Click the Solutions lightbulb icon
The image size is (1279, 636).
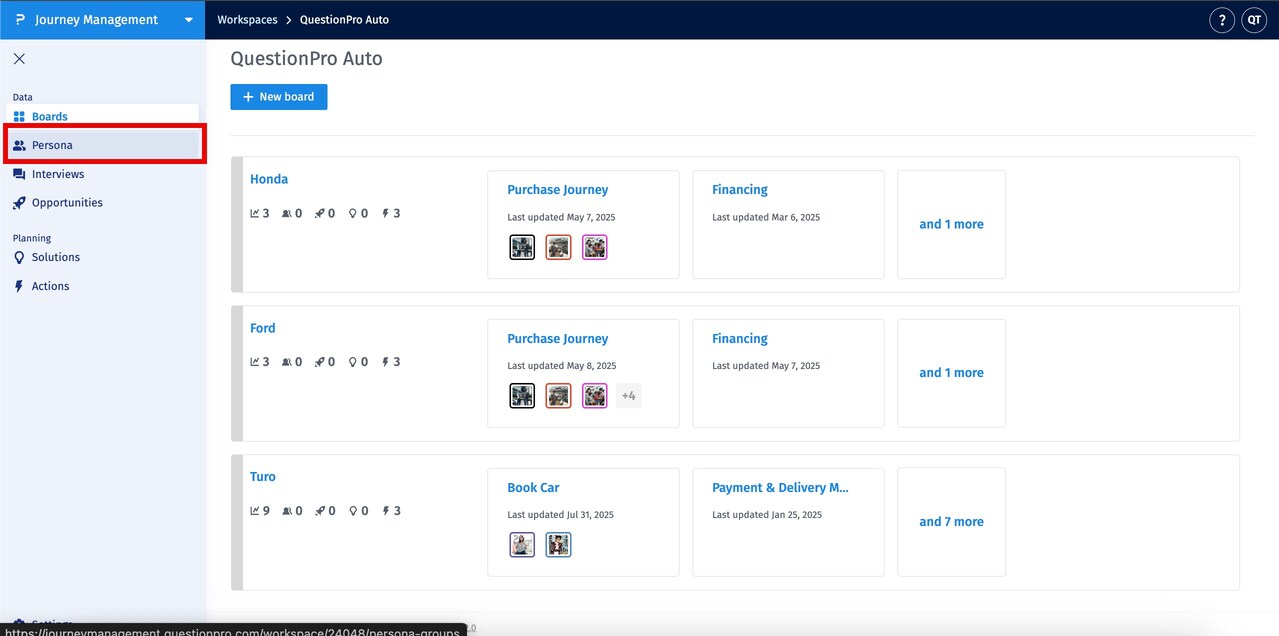pyautogui.click(x=19, y=257)
